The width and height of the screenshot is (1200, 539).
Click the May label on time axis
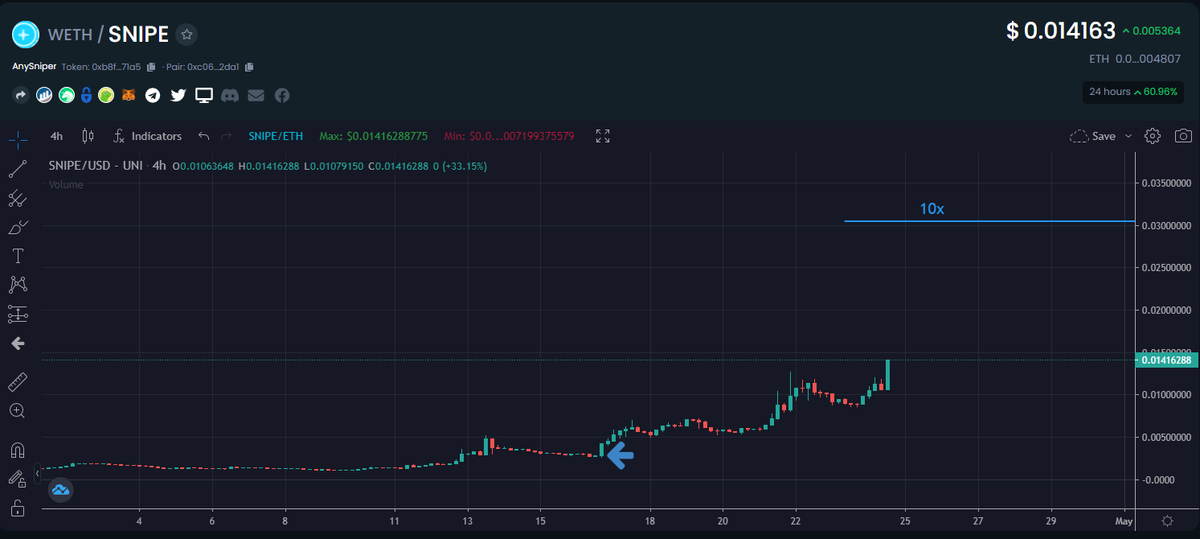(x=1125, y=521)
